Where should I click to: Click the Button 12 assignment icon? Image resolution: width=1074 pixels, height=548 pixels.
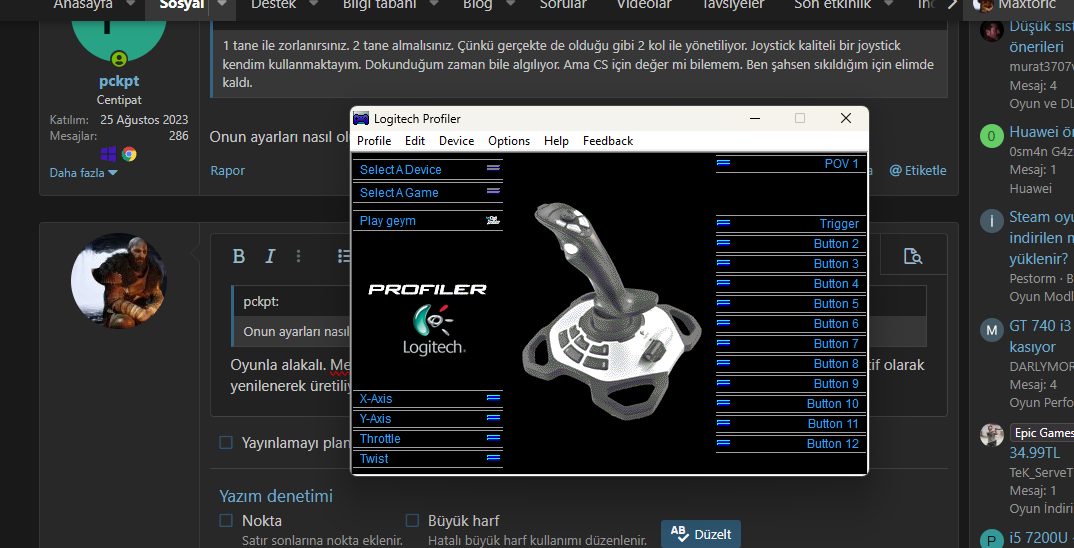(723, 442)
